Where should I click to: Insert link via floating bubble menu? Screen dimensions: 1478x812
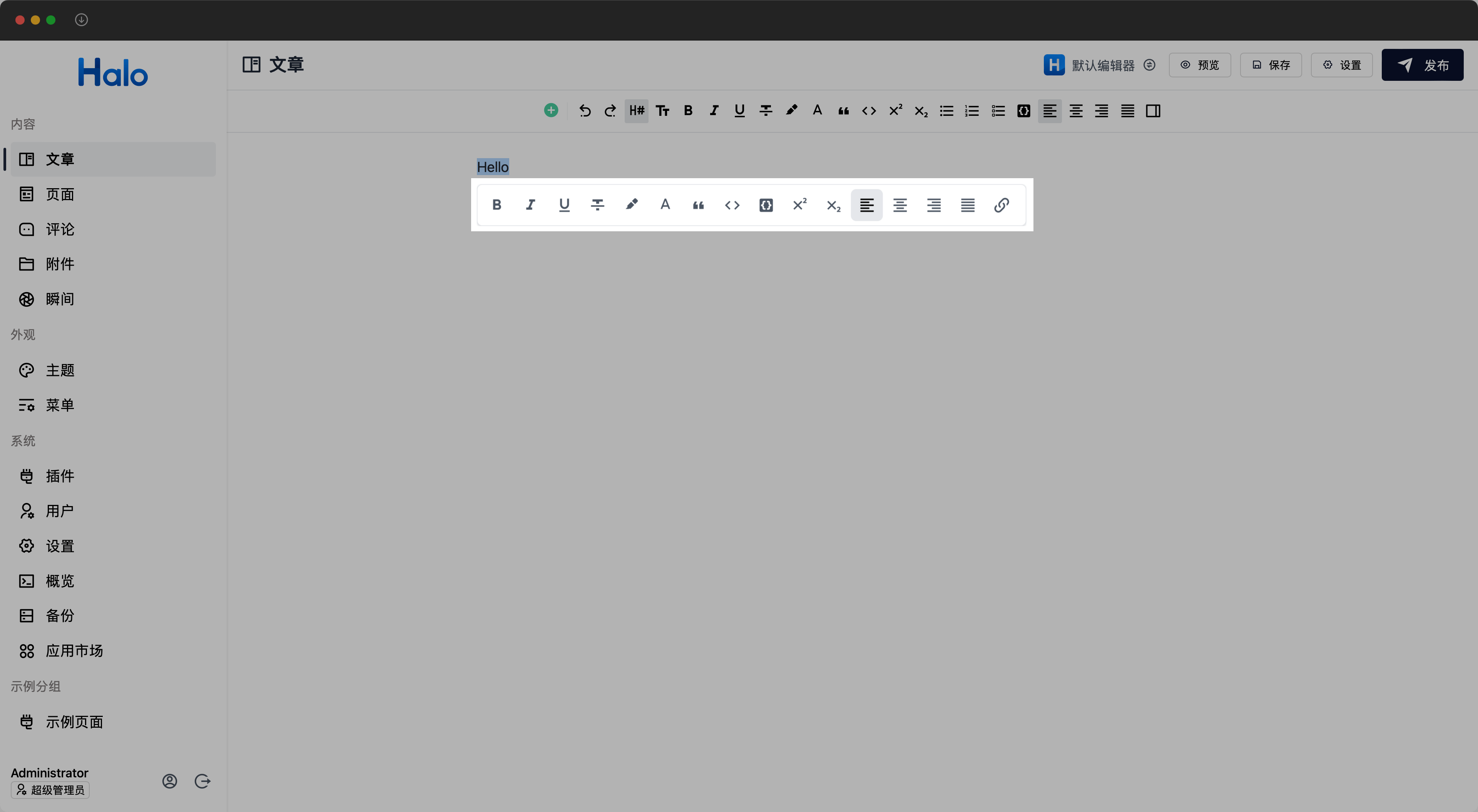1001,205
